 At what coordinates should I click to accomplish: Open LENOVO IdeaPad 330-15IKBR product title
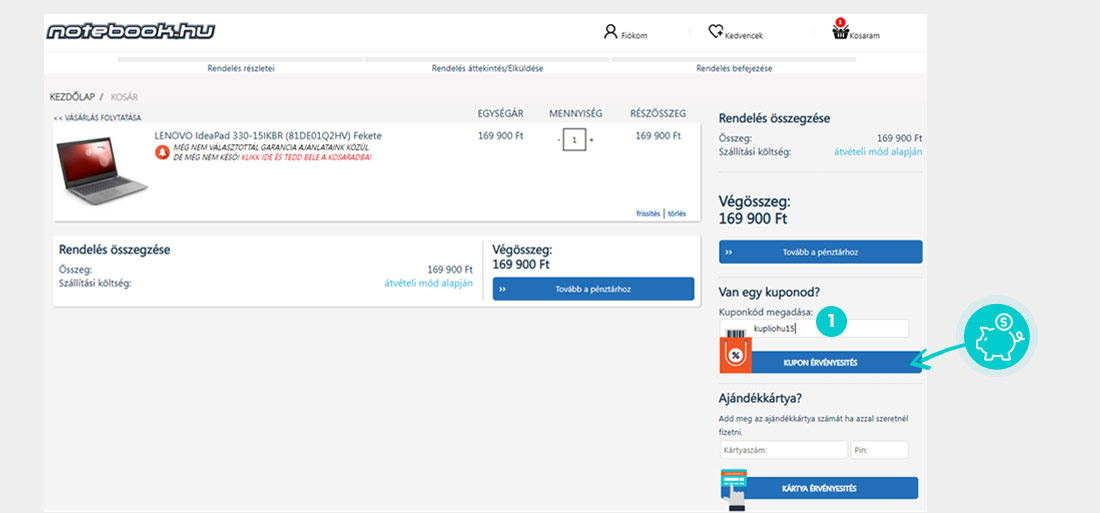(x=268, y=135)
